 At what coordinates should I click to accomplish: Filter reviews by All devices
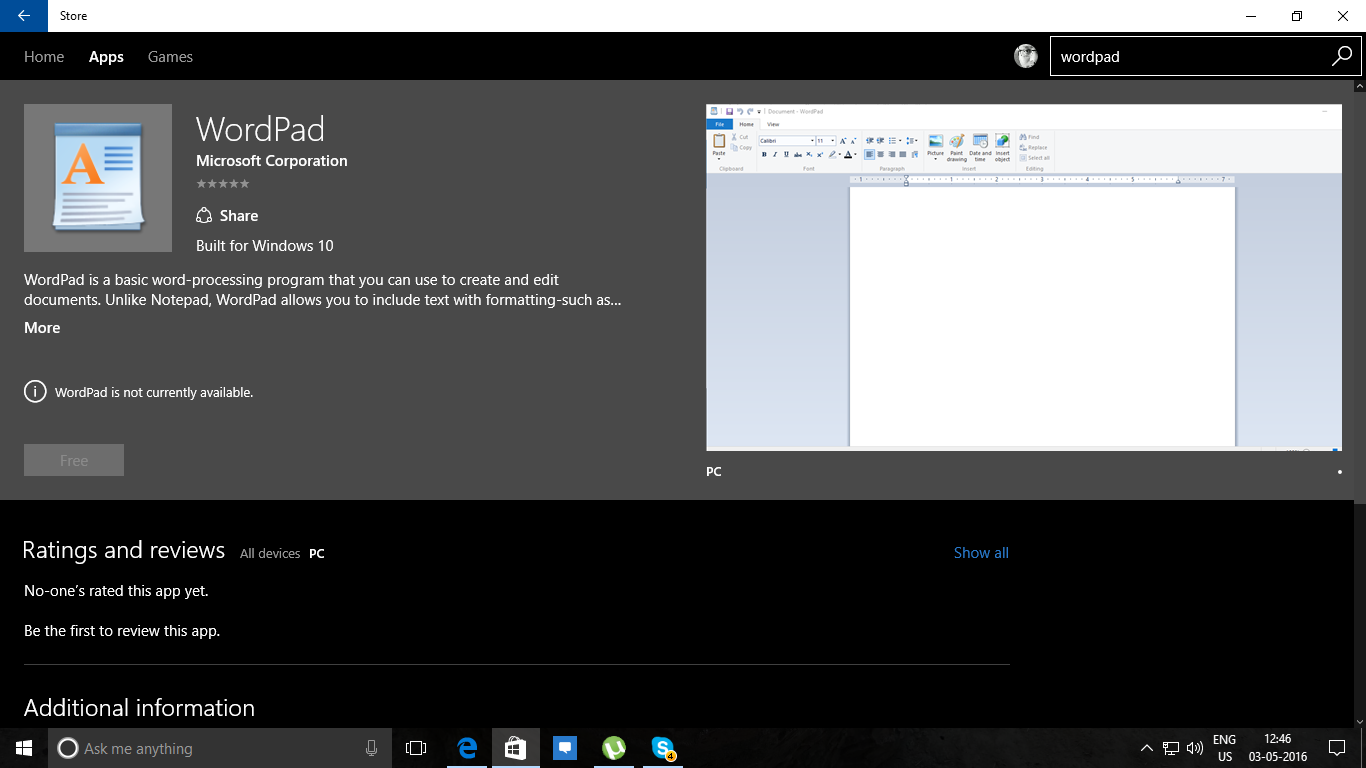(x=270, y=554)
